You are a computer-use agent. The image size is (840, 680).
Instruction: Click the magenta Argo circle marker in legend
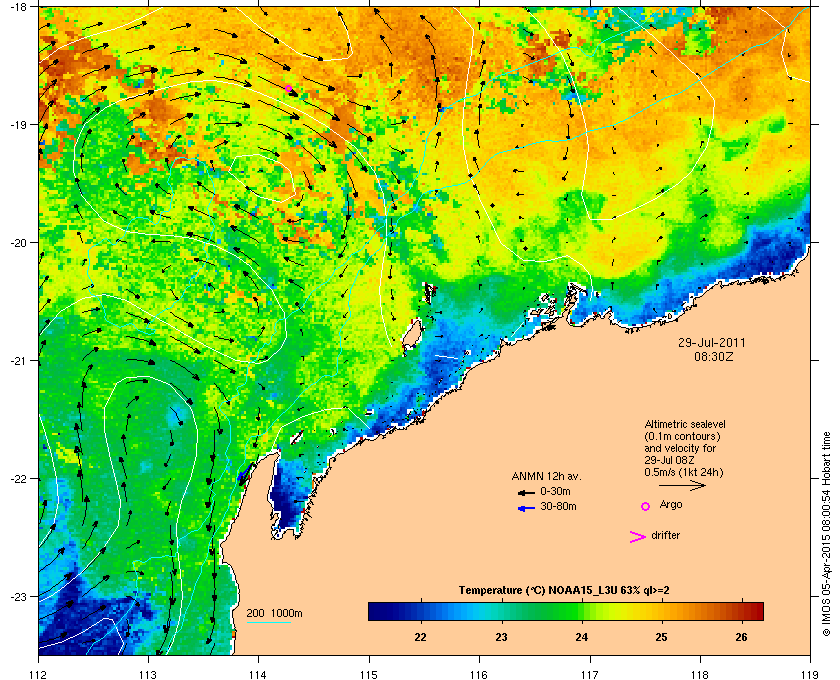tap(646, 506)
